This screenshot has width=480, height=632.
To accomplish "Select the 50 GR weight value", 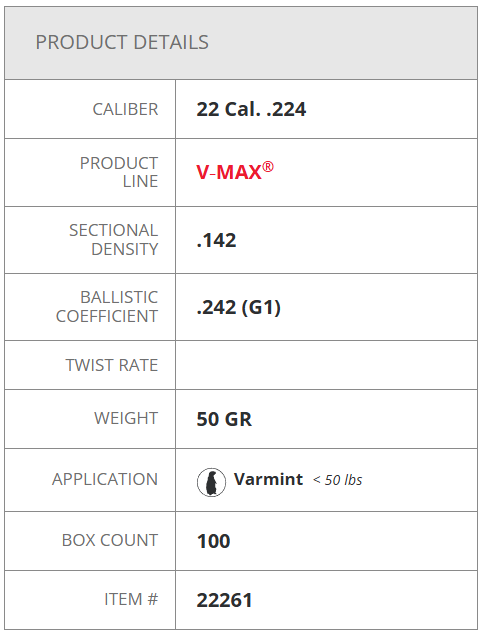I will [x=224, y=419].
